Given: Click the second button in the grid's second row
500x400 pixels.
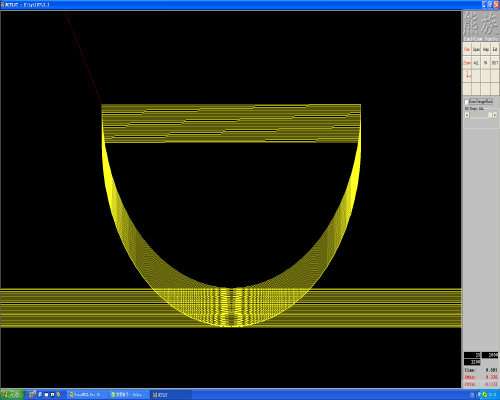Looking at the screenshot, I should 476,62.
